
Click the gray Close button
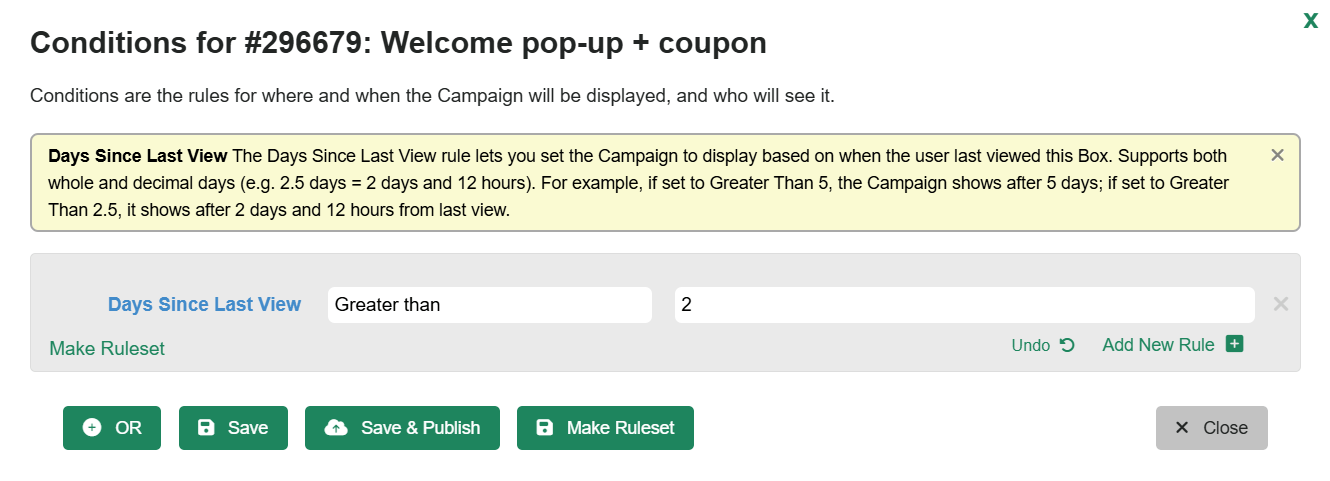[1212, 428]
